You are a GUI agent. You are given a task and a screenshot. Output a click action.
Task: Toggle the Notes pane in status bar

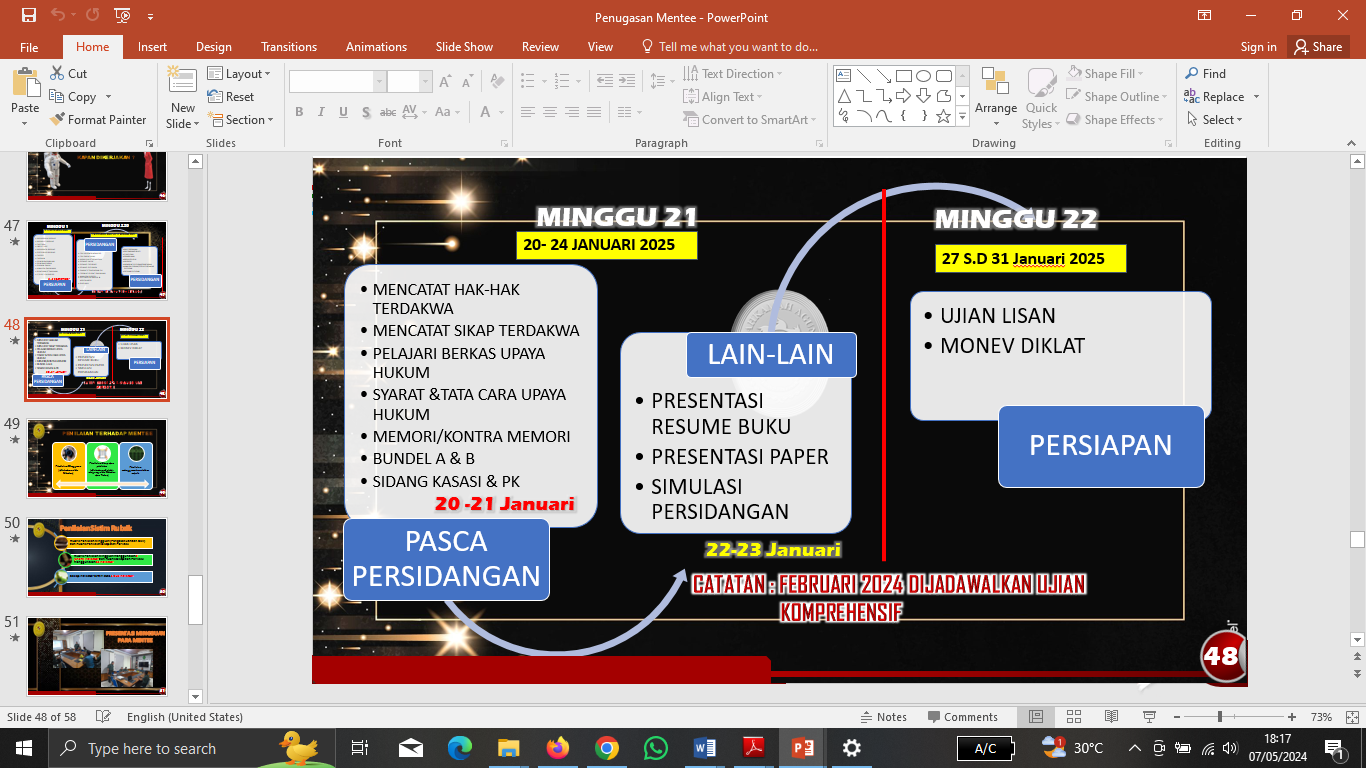[x=883, y=717]
